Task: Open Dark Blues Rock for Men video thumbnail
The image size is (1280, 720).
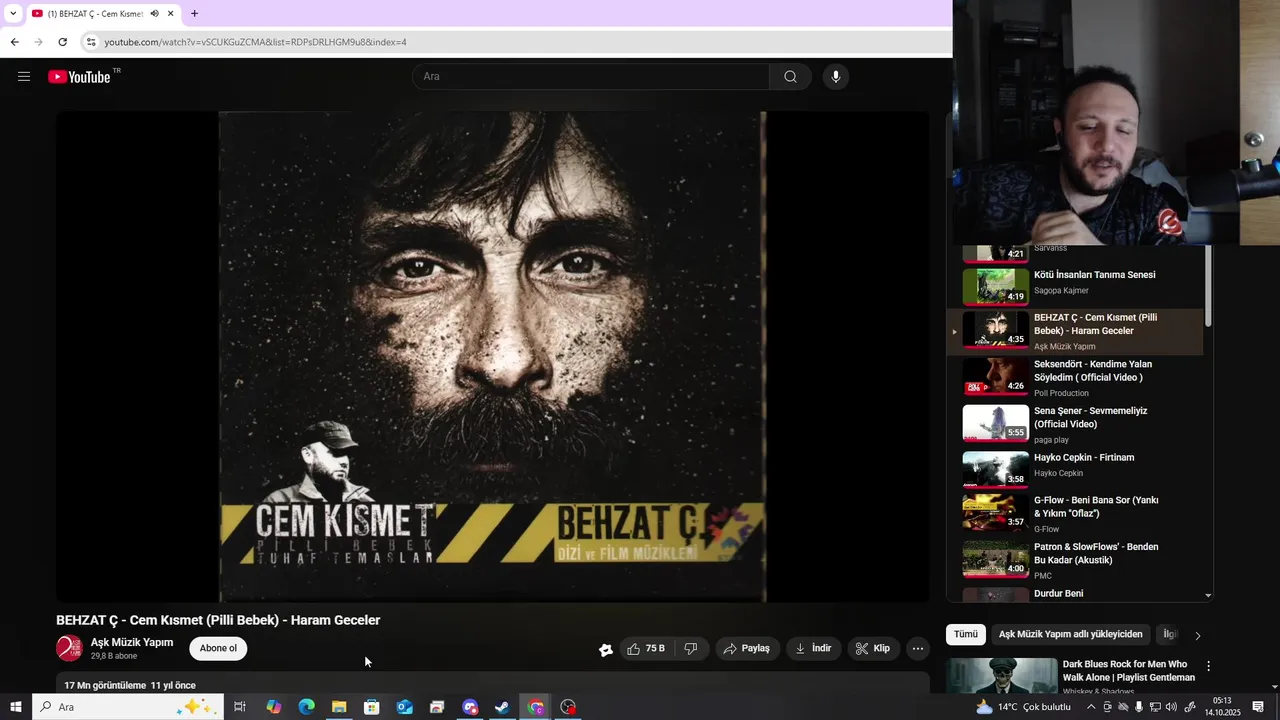Action: (1002, 676)
